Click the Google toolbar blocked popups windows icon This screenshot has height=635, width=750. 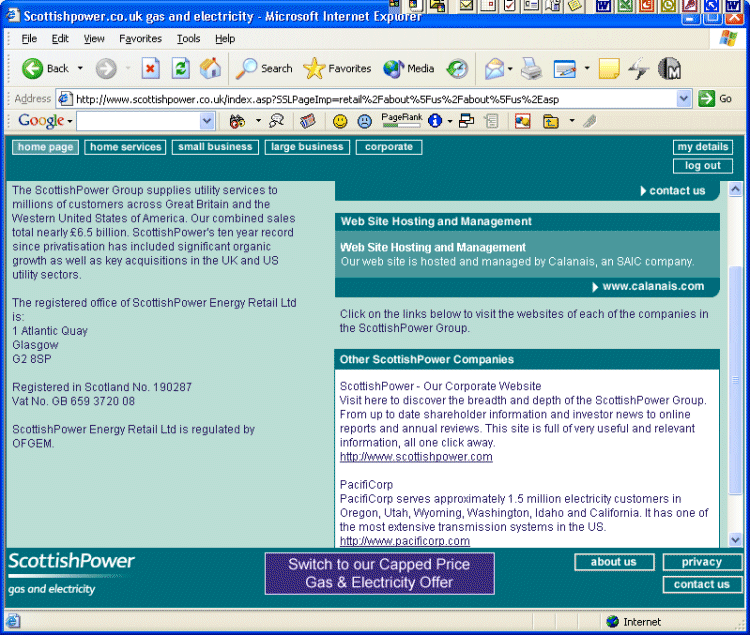[466, 121]
